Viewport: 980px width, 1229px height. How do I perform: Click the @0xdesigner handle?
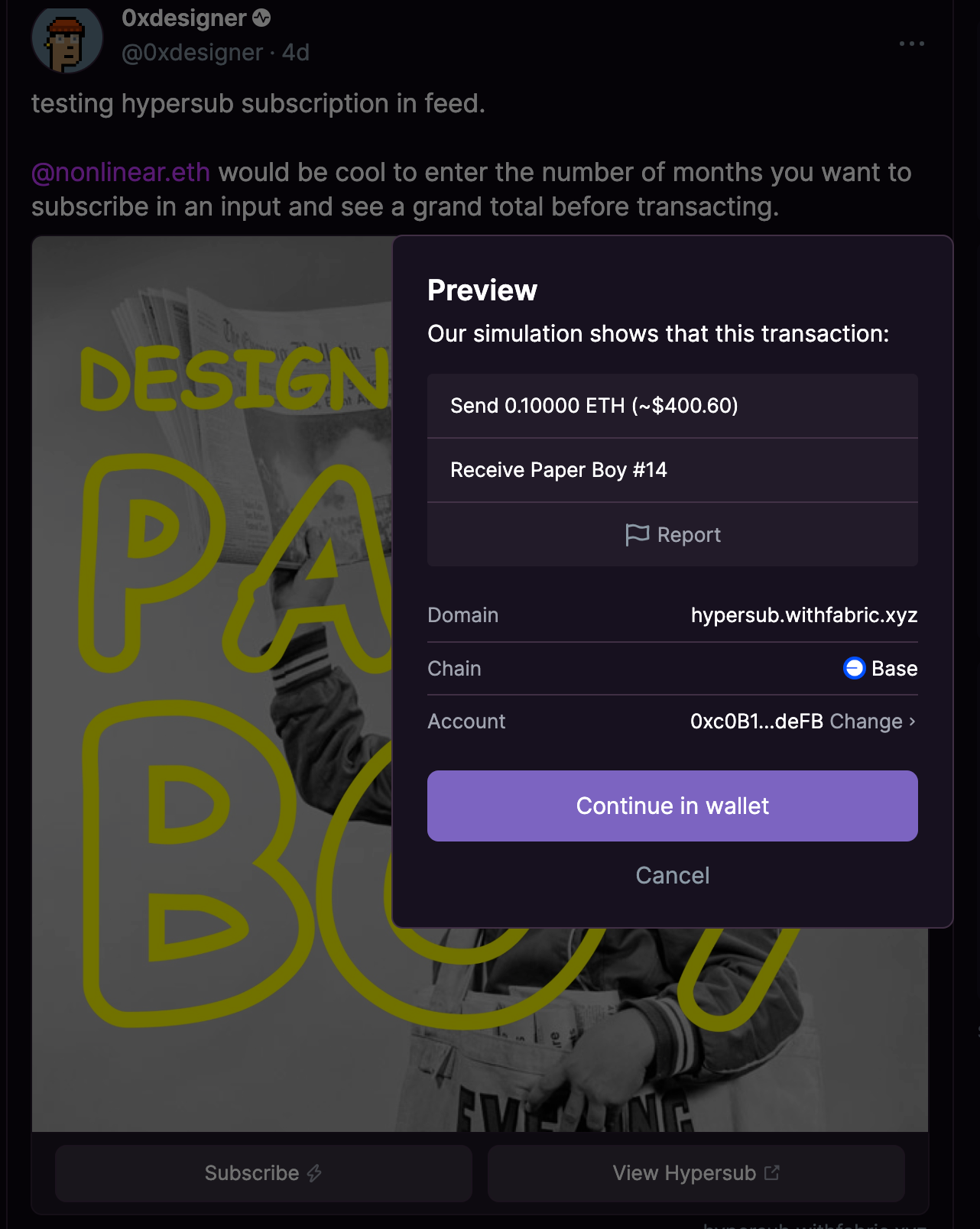point(193,53)
